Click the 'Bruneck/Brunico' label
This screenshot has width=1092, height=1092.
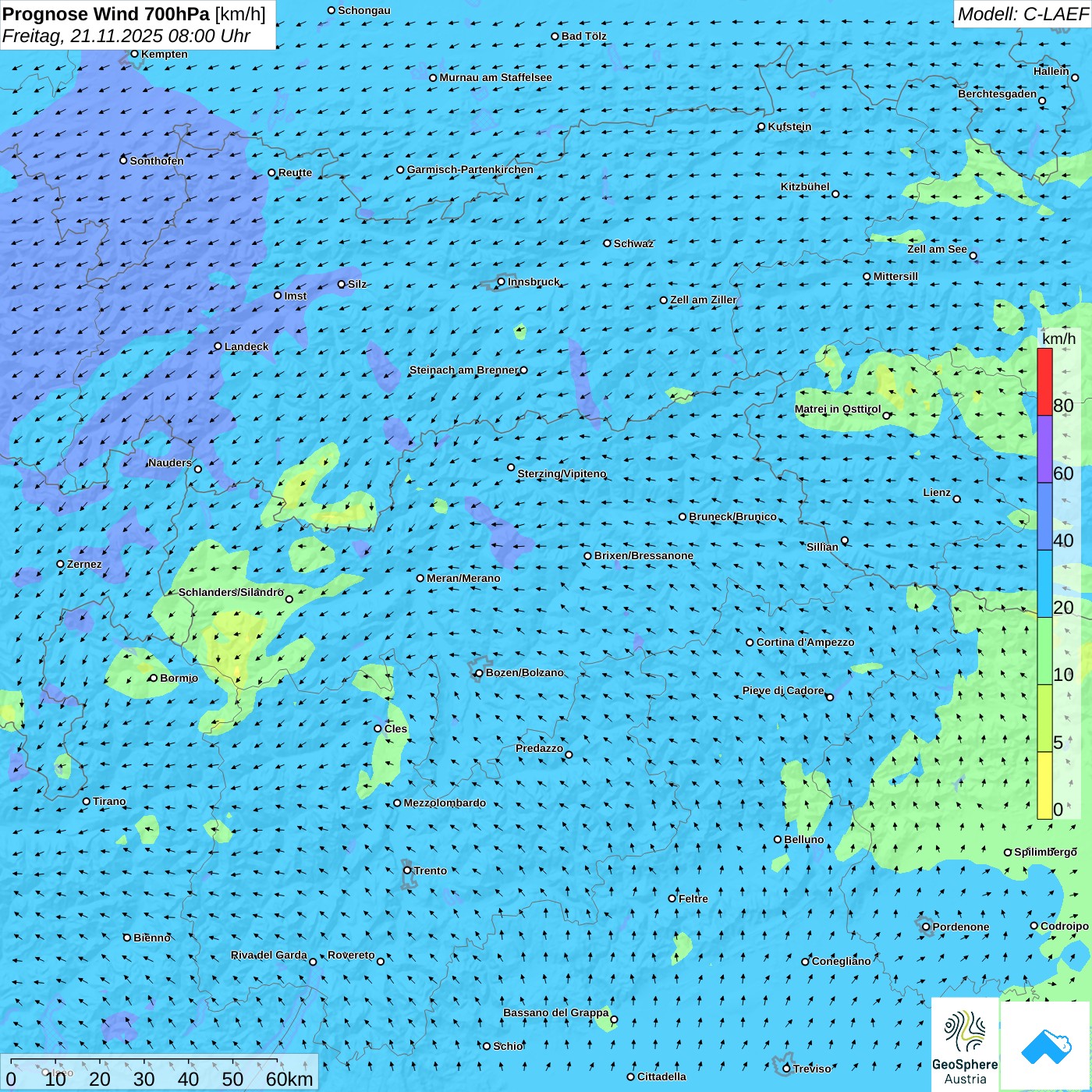pyautogui.click(x=732, y=516)
